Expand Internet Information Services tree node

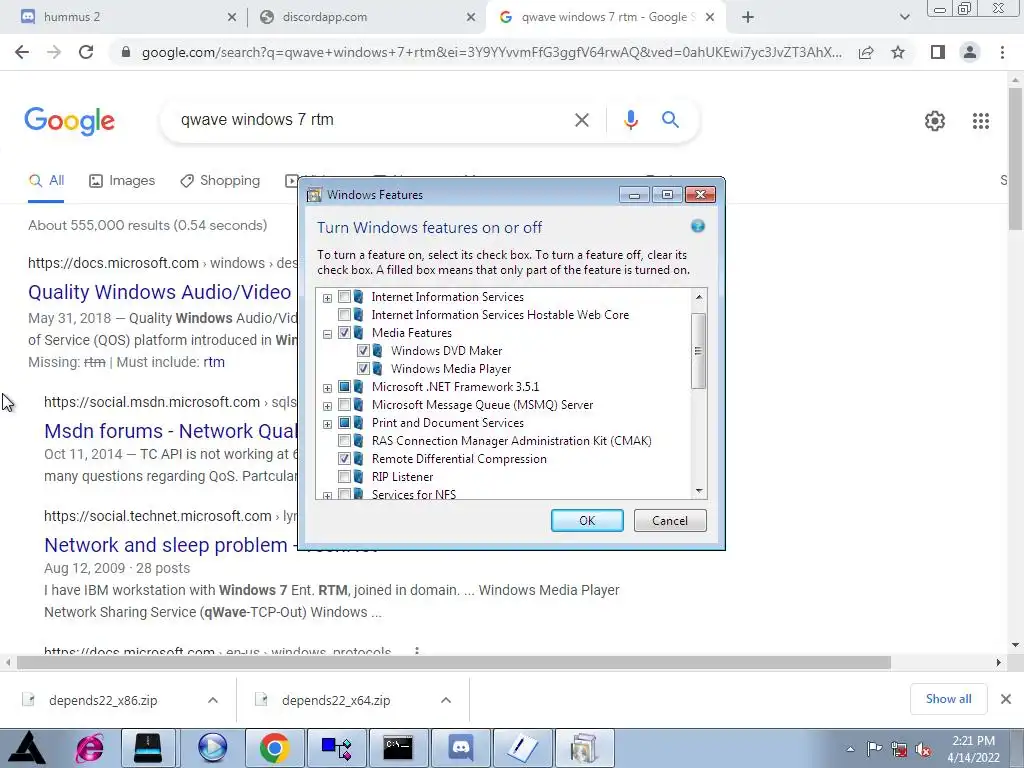click(327, 298)
